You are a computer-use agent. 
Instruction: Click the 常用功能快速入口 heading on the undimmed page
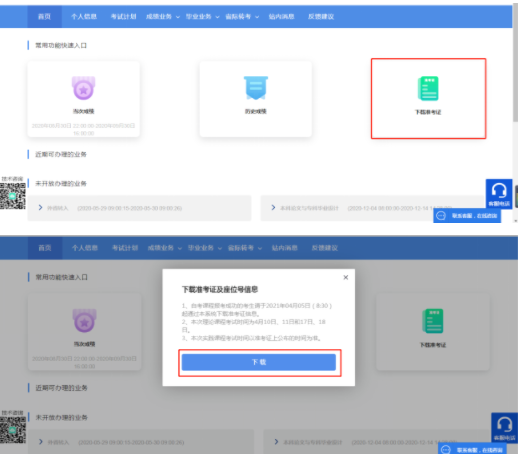coord(61,45)
